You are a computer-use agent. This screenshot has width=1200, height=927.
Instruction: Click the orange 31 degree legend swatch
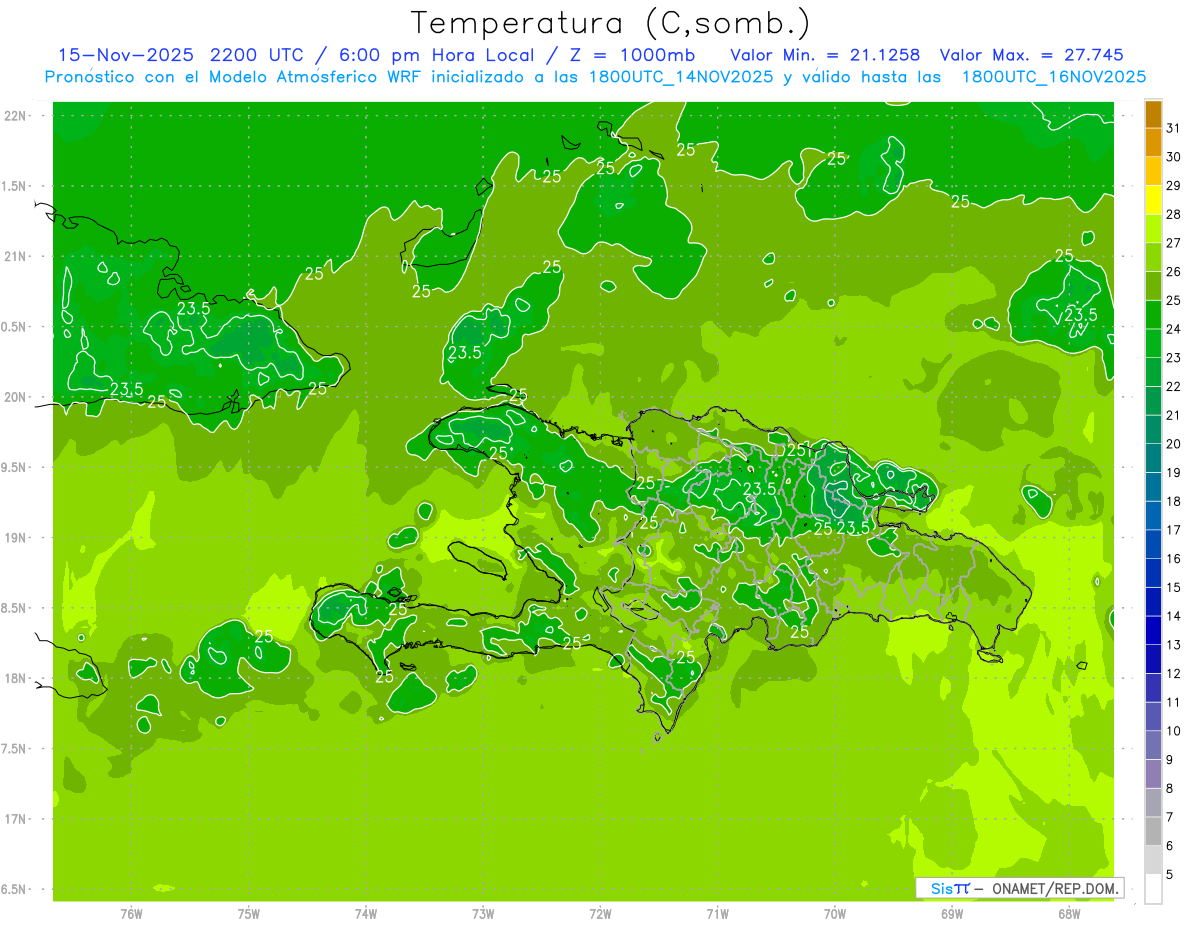[x=1153, y=115]
